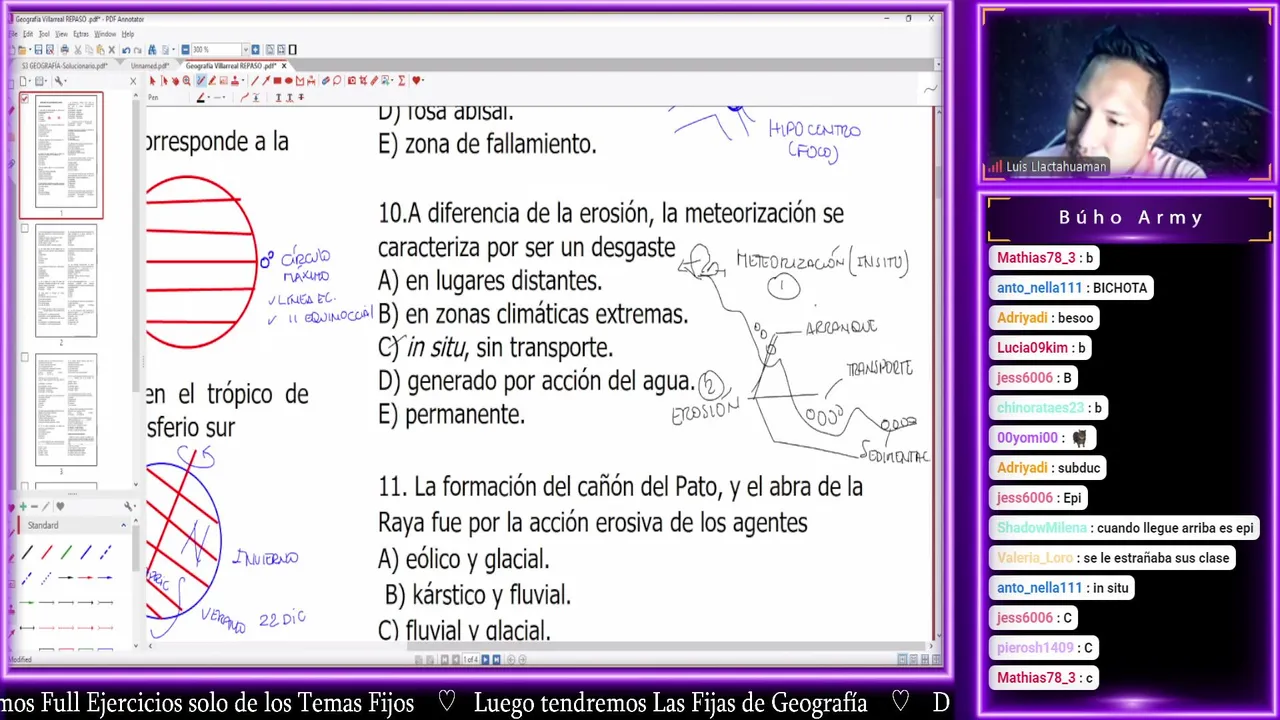Select the Stamp tool
The width and height of the screenshot is (1280, 720).
[235, 81]
